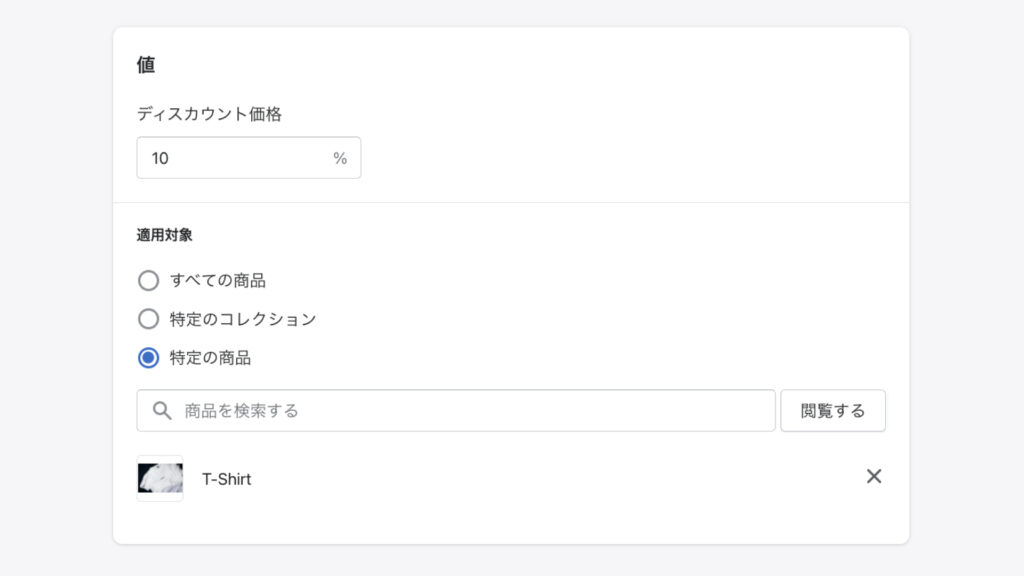Click the T-Shirt product name
The height and width of the screenshot is (576, 1024).
[227, 479]
